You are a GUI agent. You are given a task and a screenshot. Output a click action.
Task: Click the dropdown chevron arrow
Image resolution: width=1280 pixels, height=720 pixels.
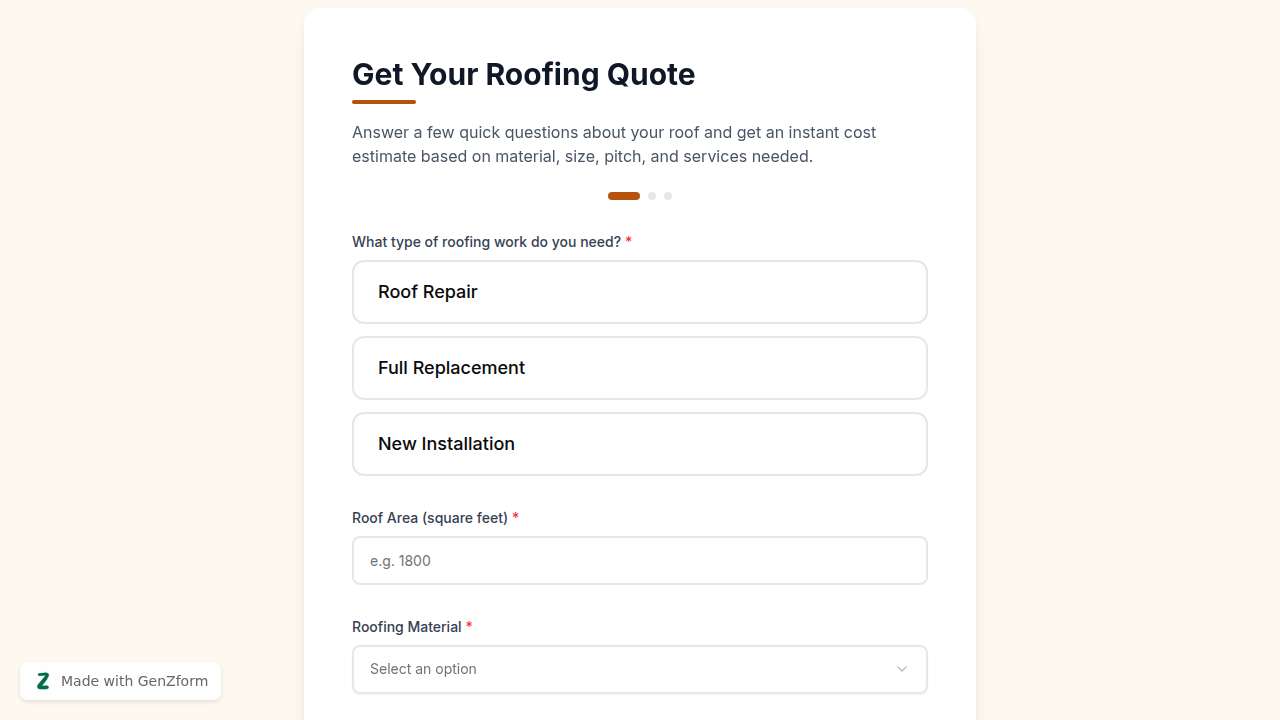pos(901,669)
